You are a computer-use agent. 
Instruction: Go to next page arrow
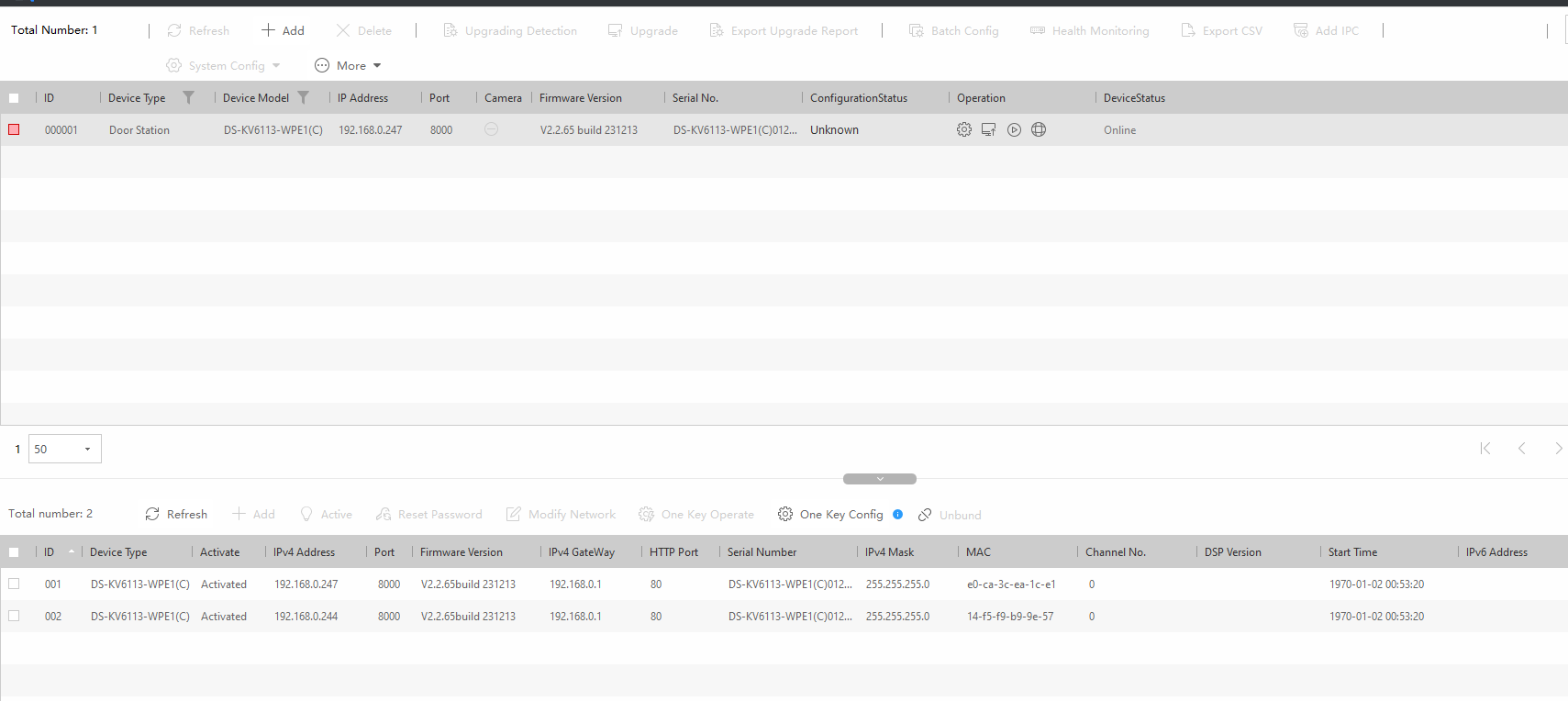click(1557, 449)
